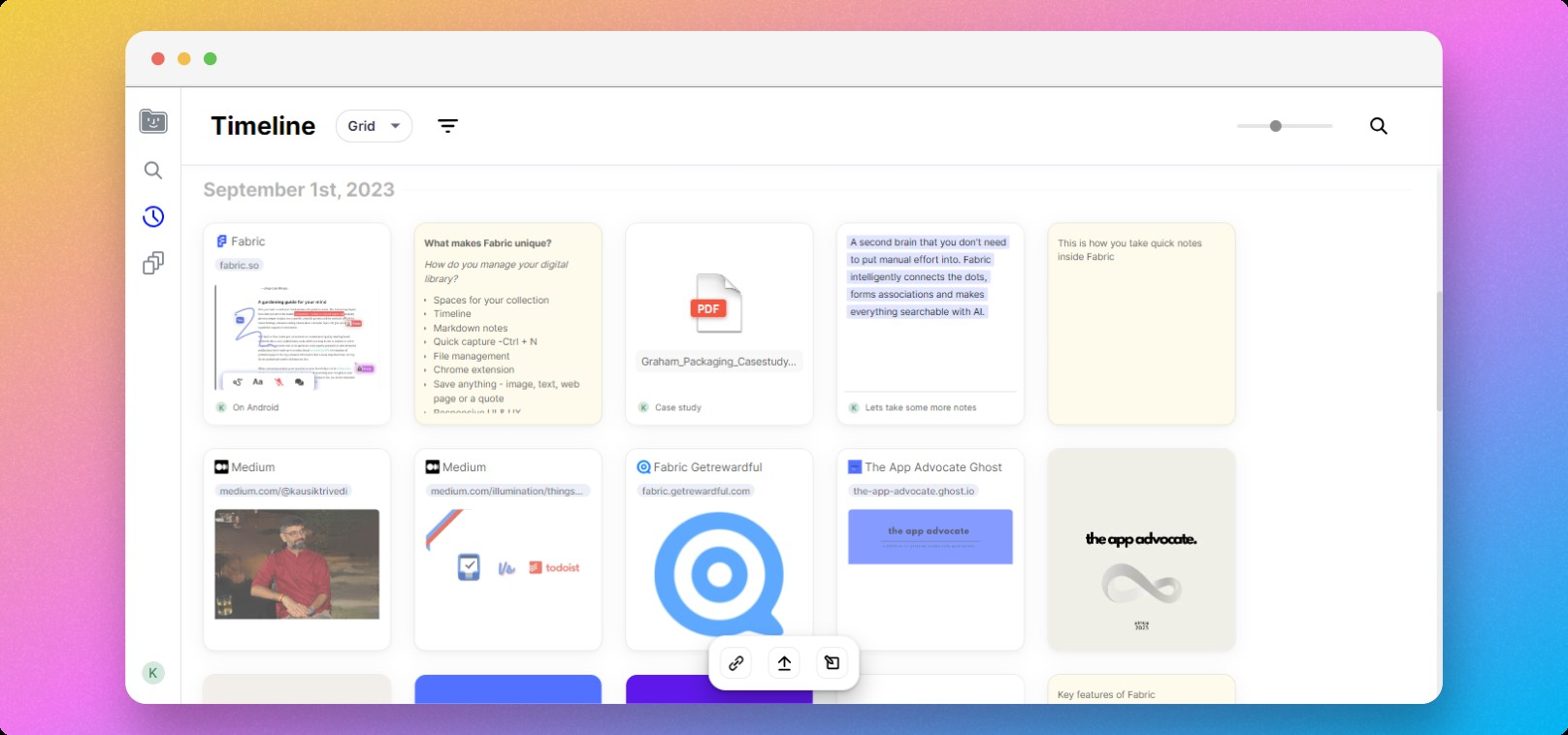Open the fabric.so link chip
Viewport: 1568px width, 735px height.
coord(239,265)
